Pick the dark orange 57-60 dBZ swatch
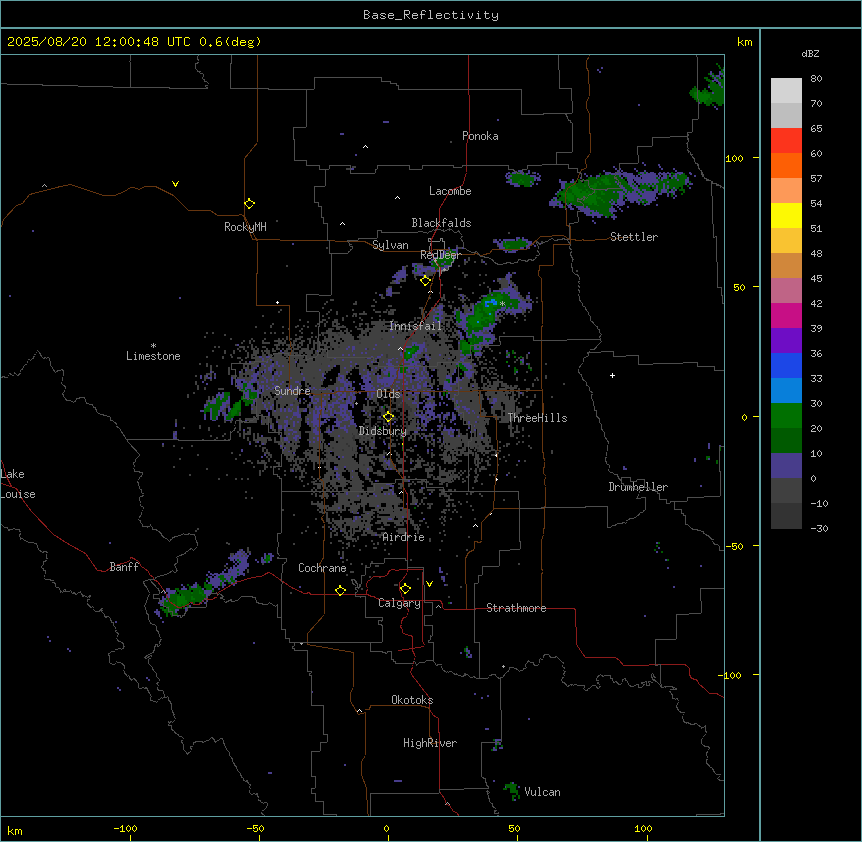The image size is (862, 842). tap(786, 165)
